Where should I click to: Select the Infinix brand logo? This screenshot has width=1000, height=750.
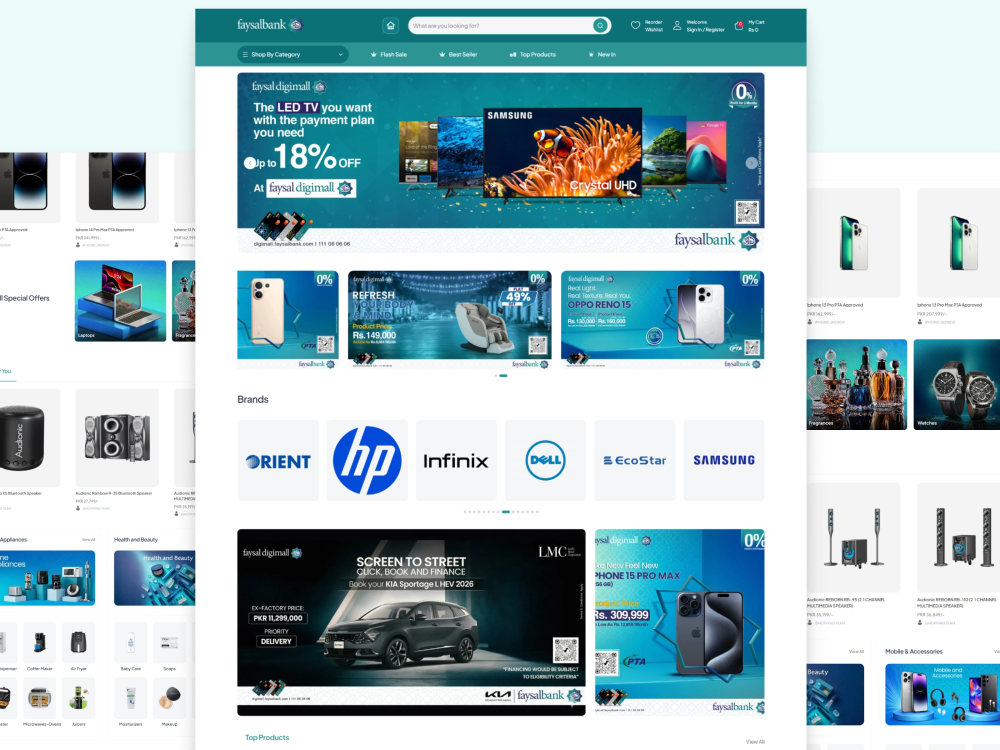pyautogui.click(x=456, y=460)
